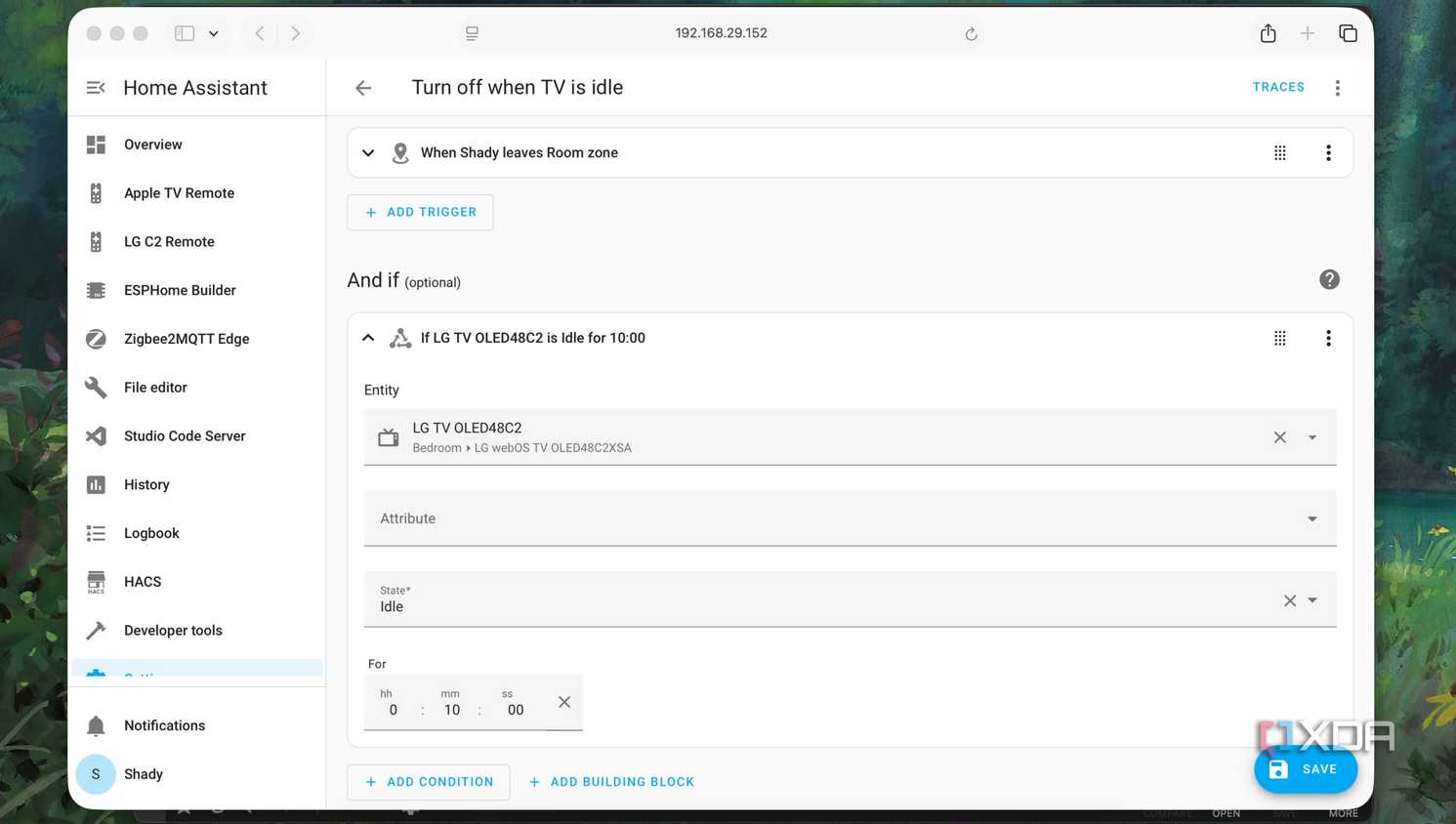The height and width of the screenshot is (824, 1456).
Task: Open the Shady user profile
Action: 196,774
